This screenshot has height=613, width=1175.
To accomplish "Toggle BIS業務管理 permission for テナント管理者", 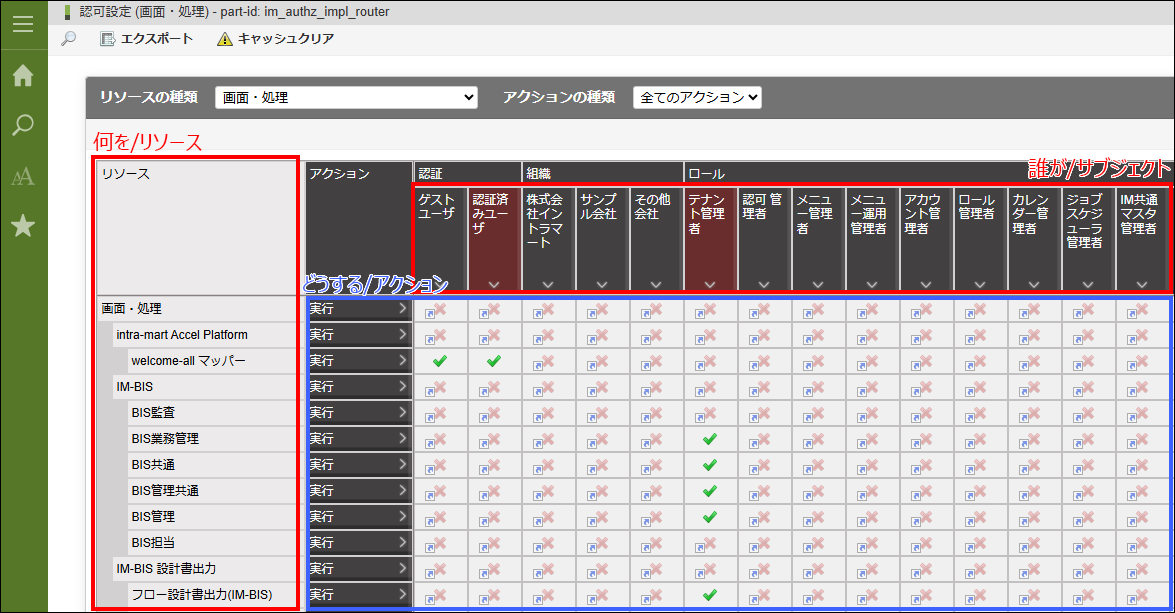I will tap(710, 439).
